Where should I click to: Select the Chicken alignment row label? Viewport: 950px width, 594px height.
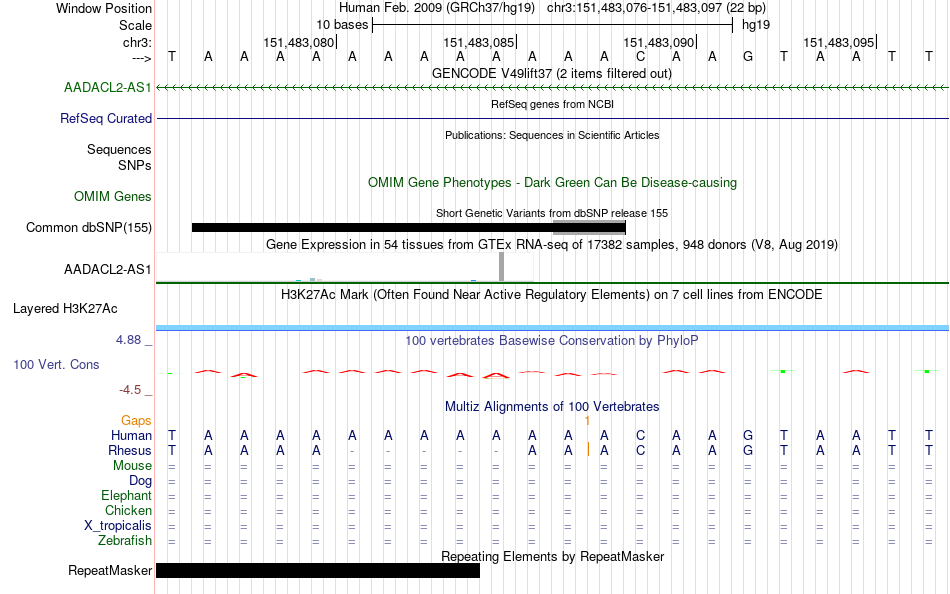128,511
